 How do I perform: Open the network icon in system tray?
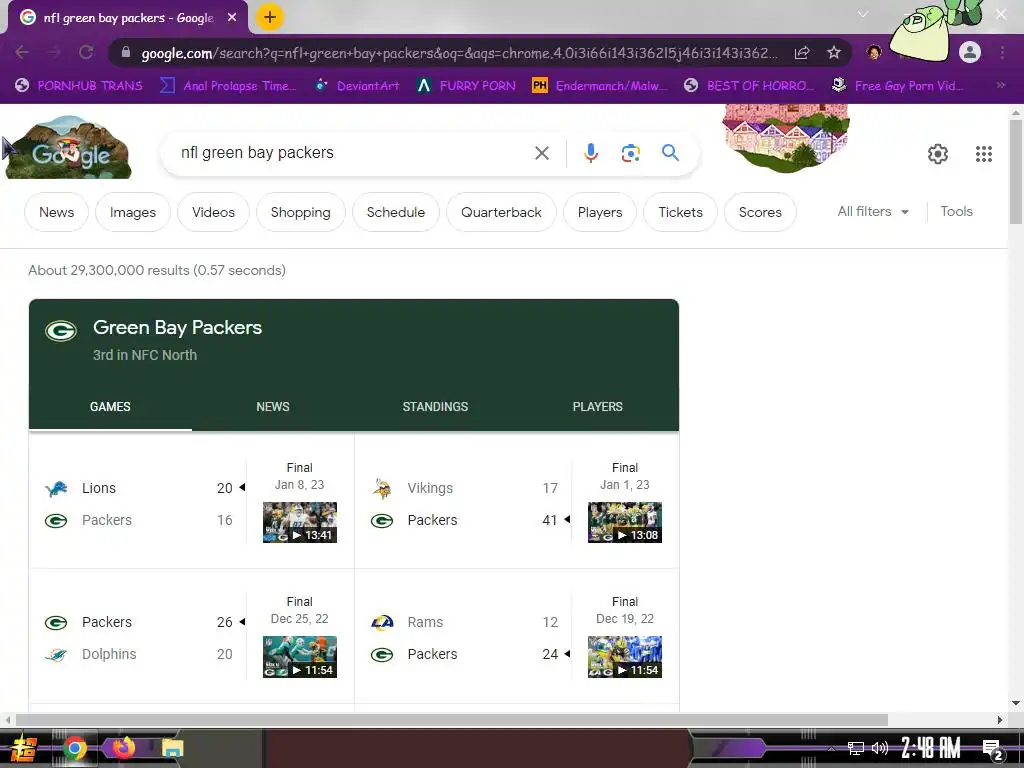tap(855, 748)
